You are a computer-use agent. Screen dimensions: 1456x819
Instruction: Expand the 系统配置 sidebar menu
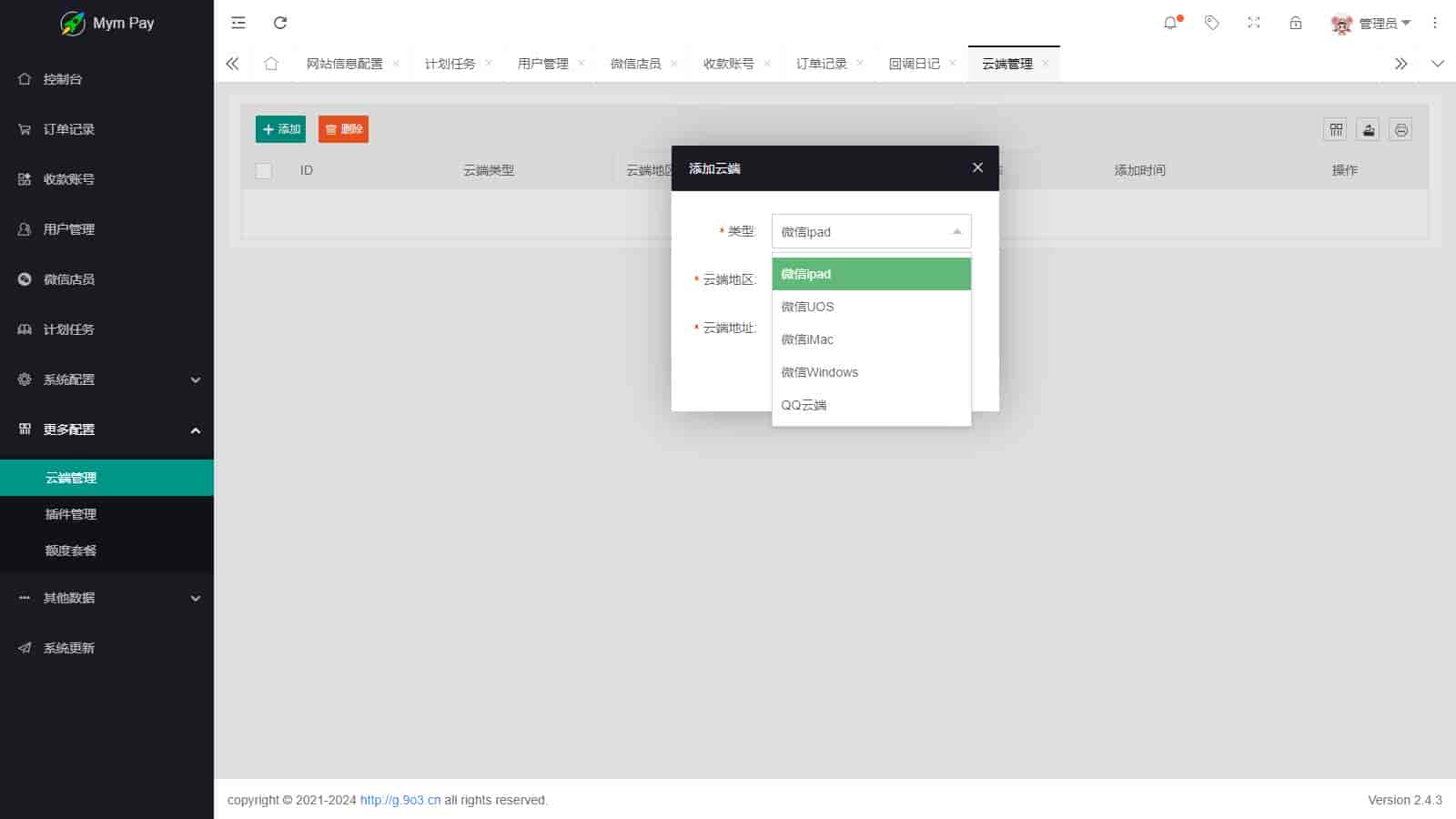(106, 379)
